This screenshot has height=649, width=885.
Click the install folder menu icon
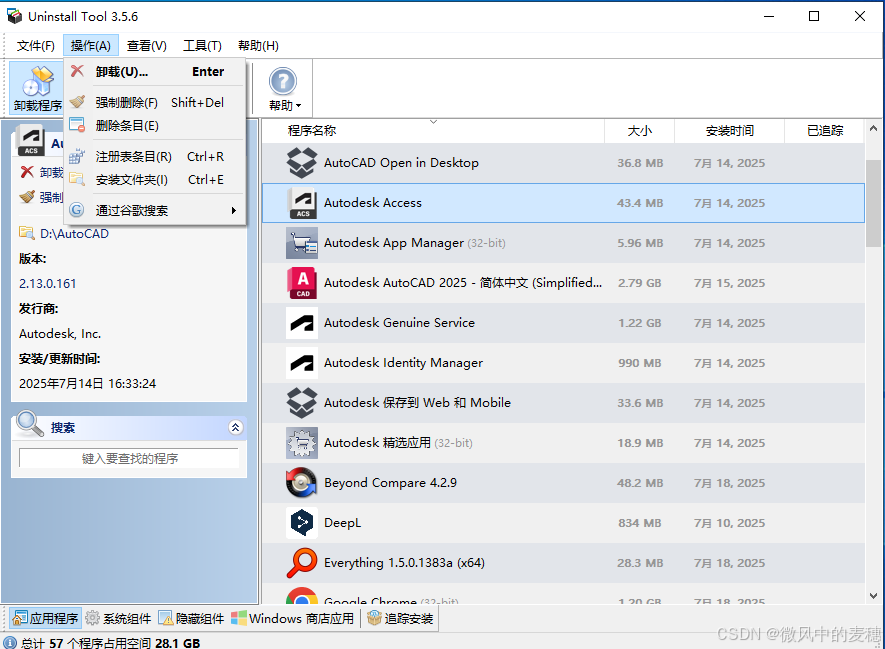(x=77, y=179)
